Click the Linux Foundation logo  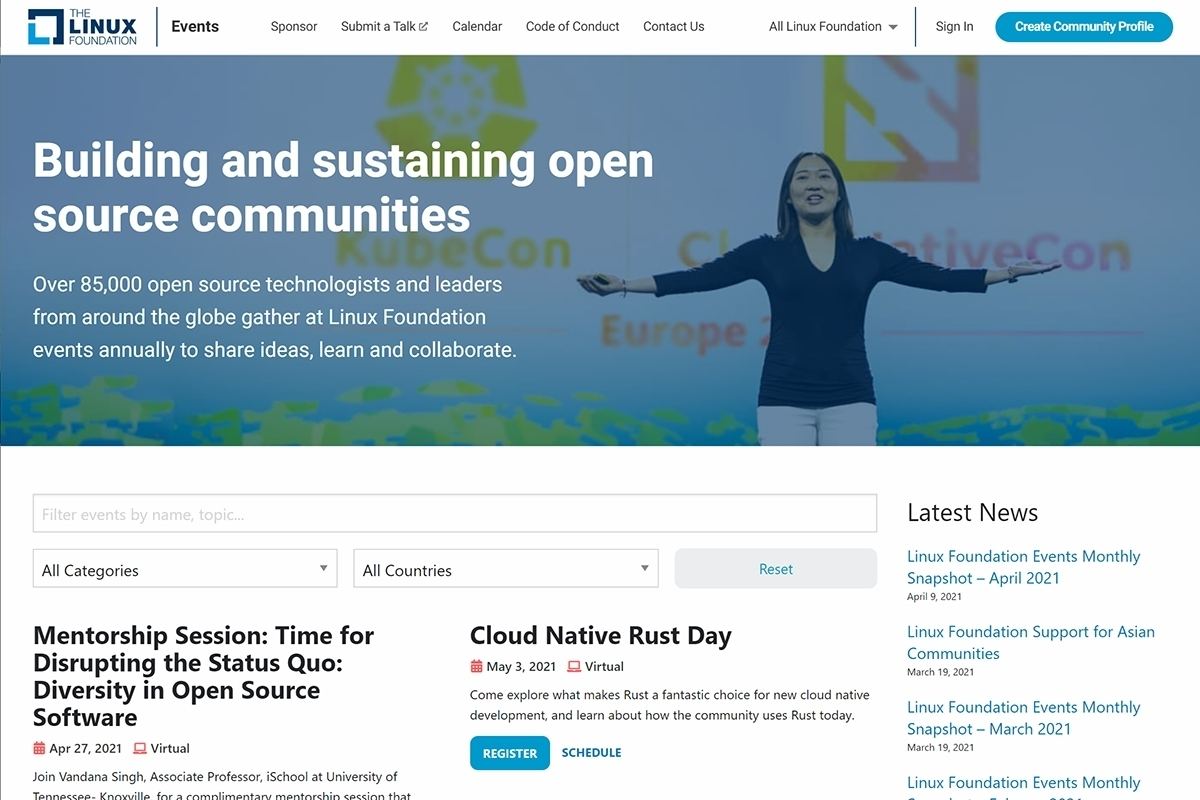(83, 27)
